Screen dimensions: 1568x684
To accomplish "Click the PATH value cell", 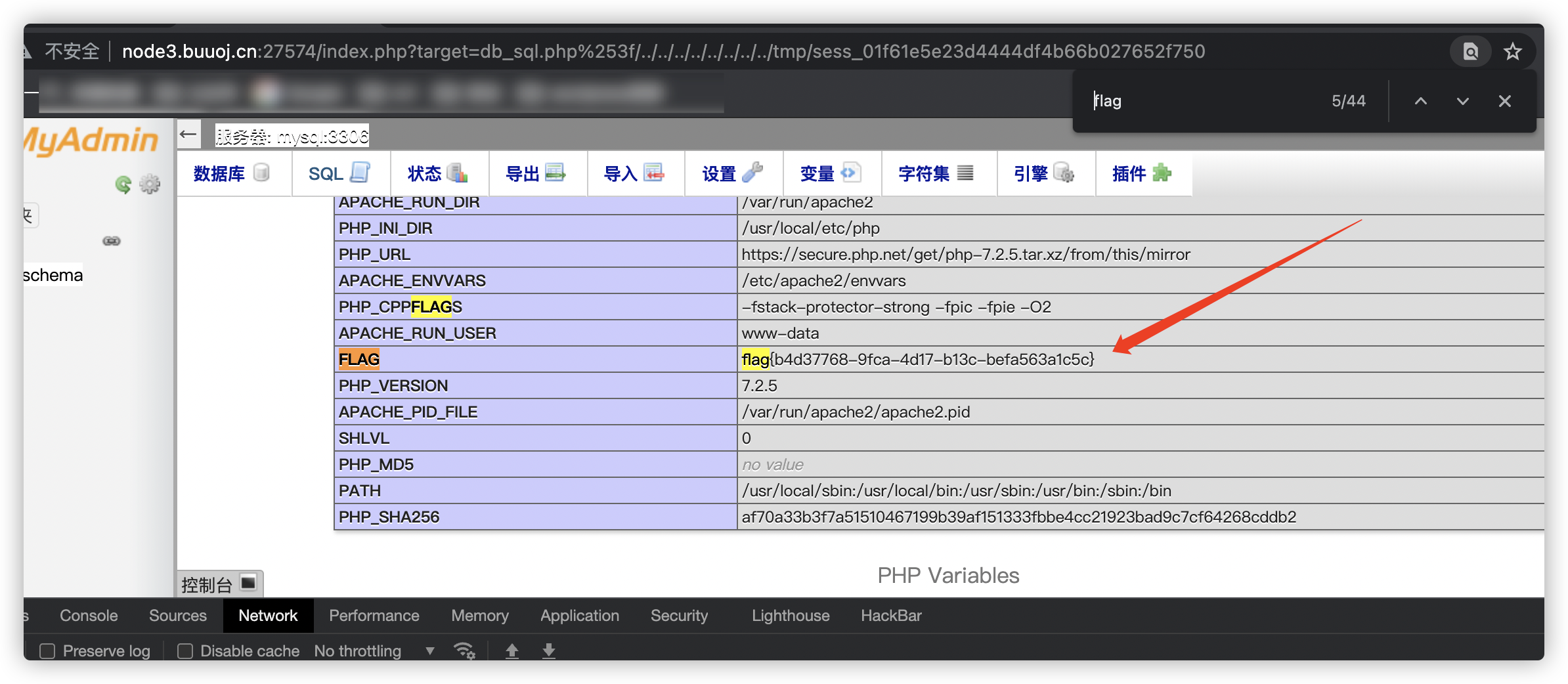I will tap(1141, 490).
